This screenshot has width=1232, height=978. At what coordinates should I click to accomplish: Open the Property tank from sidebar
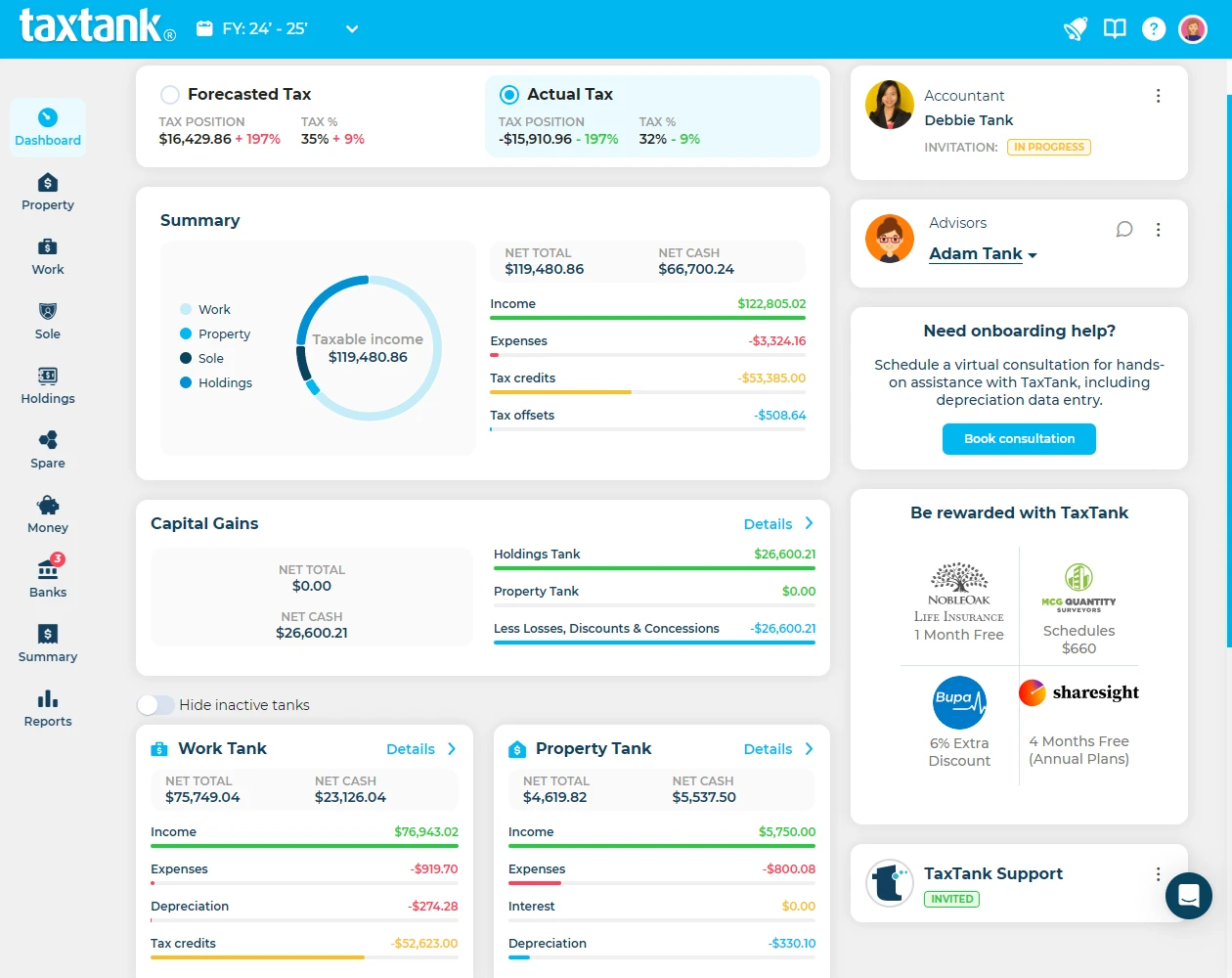[x=47, y=191]
